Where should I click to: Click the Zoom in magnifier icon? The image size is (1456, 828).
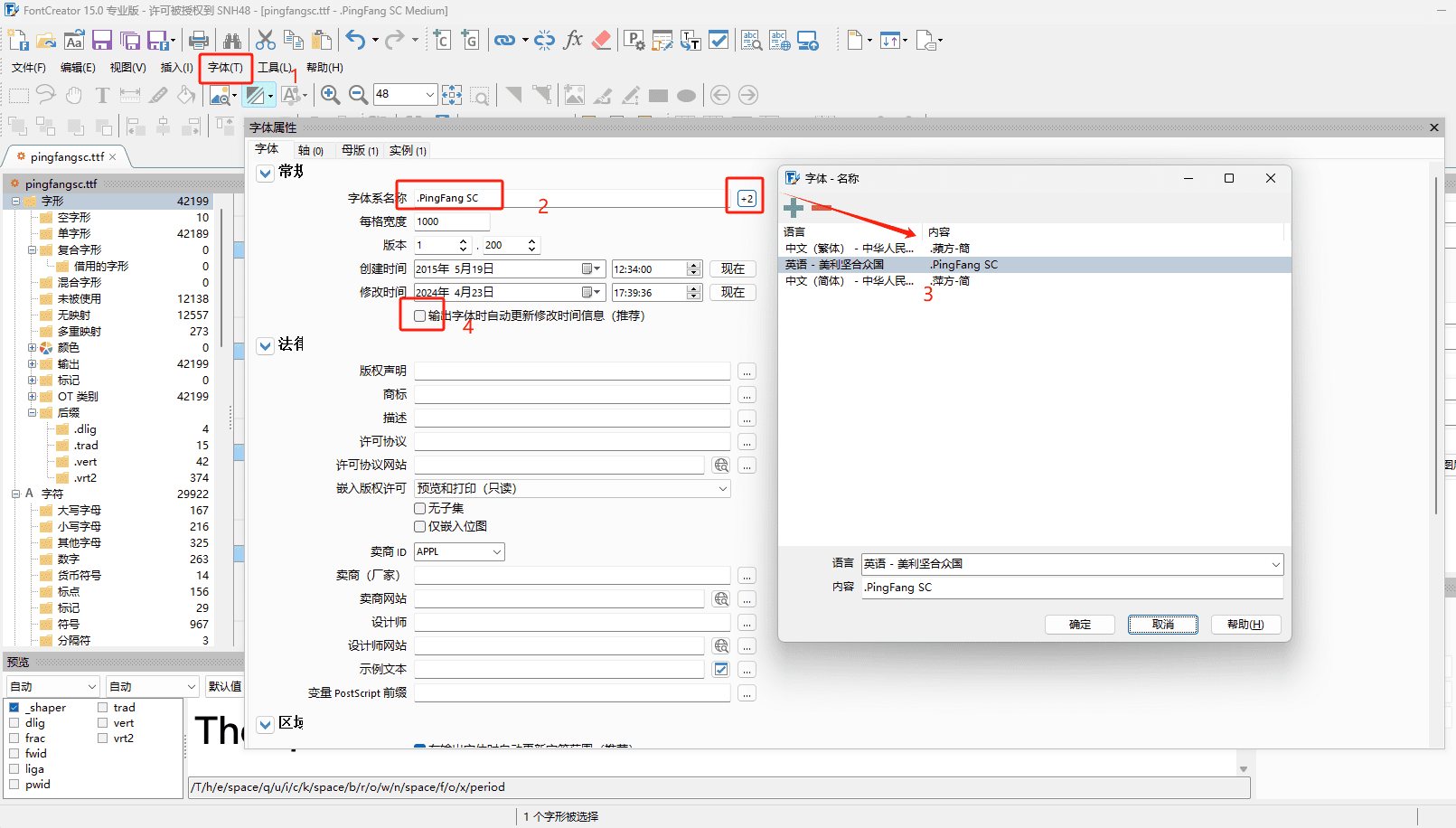(331, 95)
